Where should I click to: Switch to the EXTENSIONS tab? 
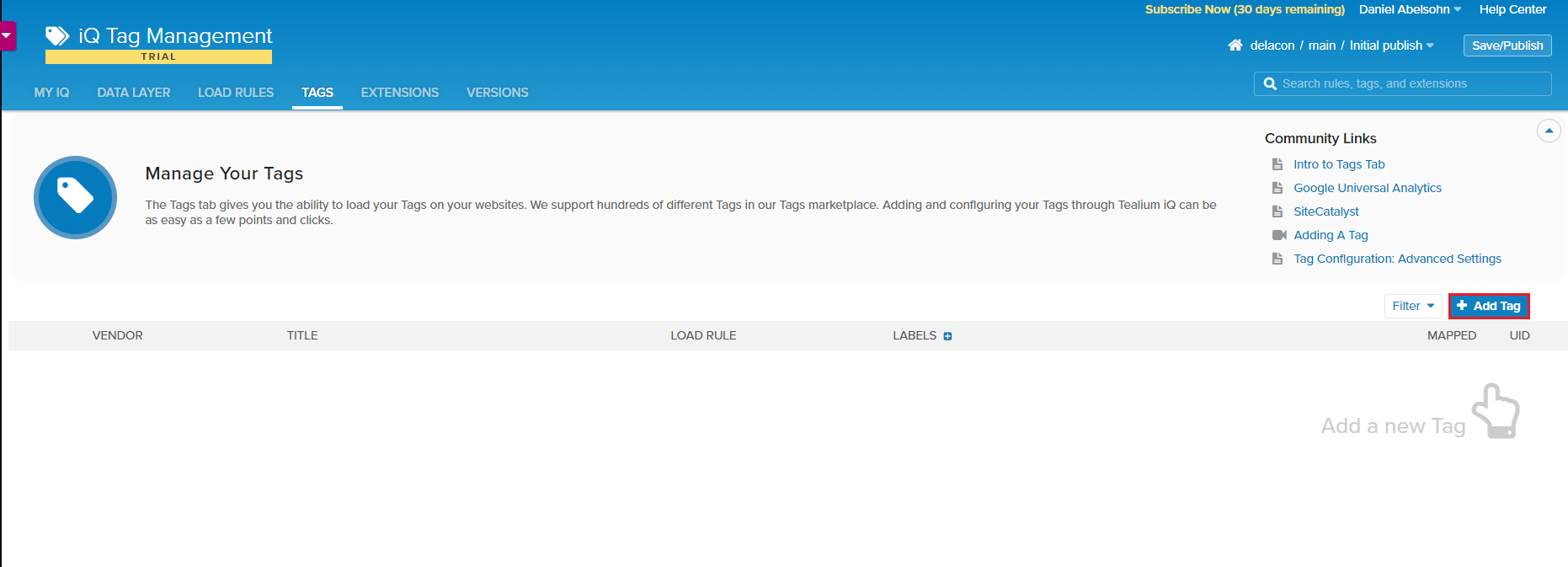click(x=400, y=93)
